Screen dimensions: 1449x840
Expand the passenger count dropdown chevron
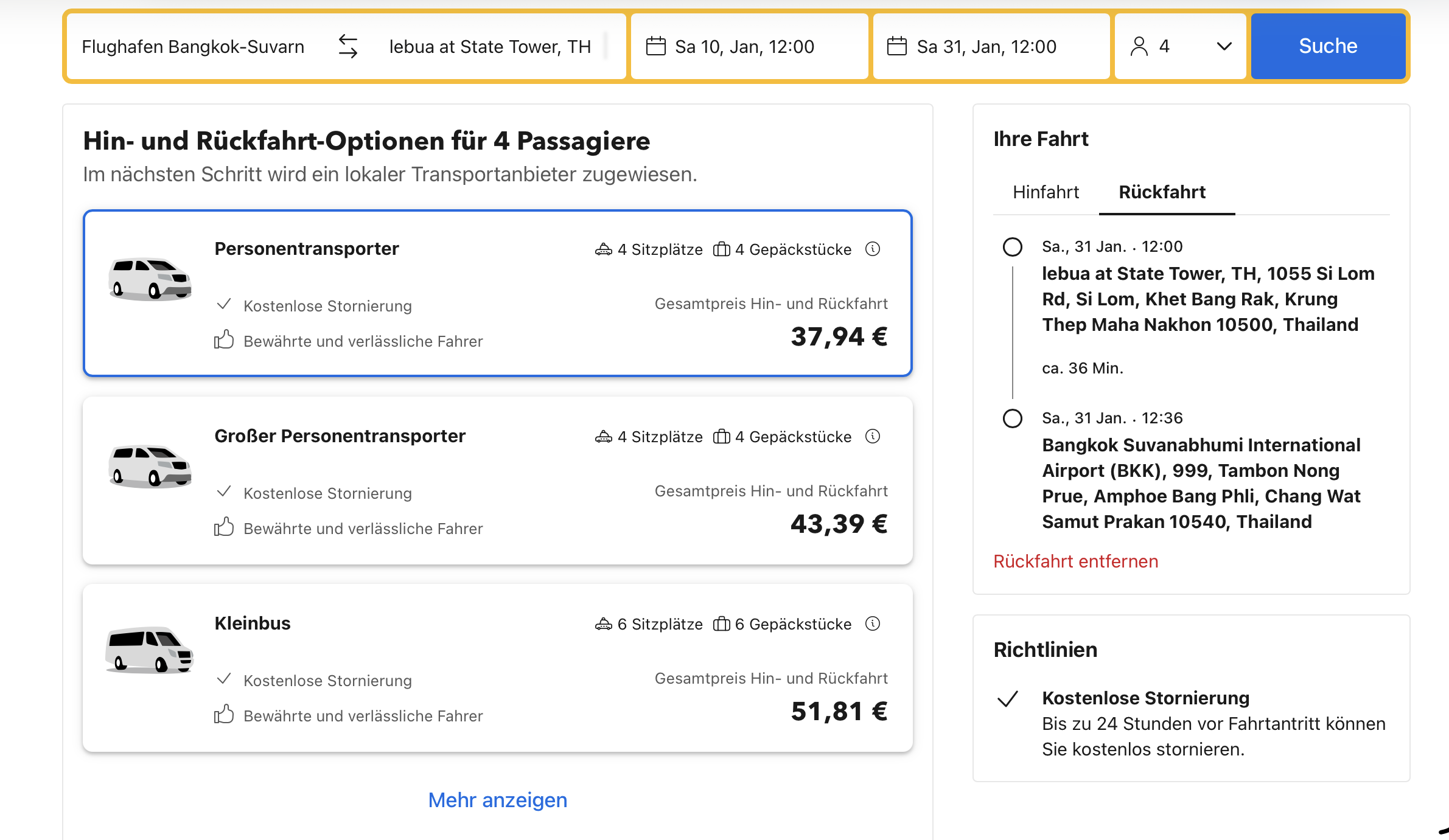(1224, 46)
